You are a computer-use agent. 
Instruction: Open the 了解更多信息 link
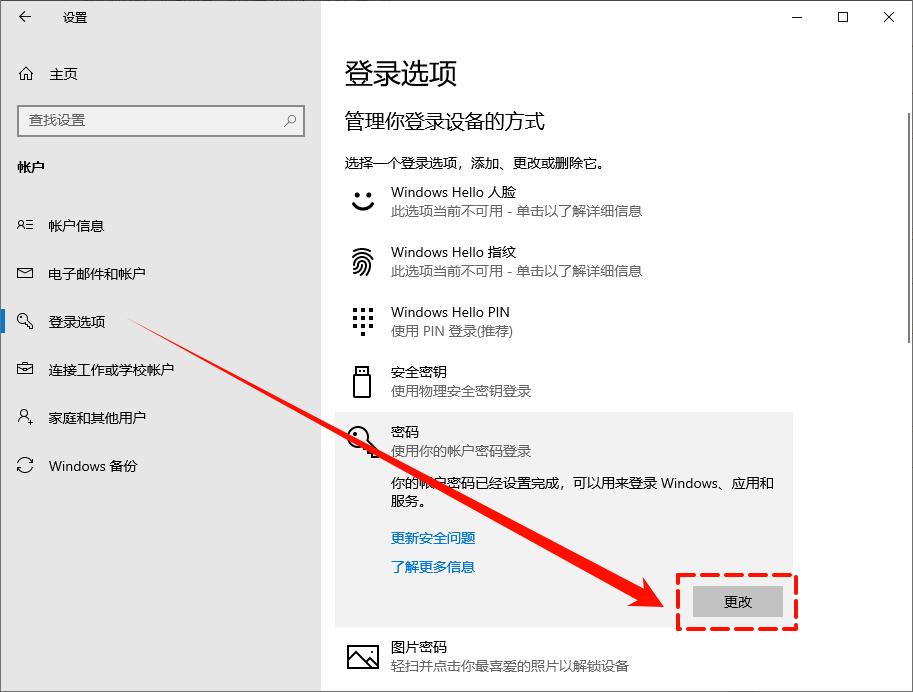click(433, 567)
